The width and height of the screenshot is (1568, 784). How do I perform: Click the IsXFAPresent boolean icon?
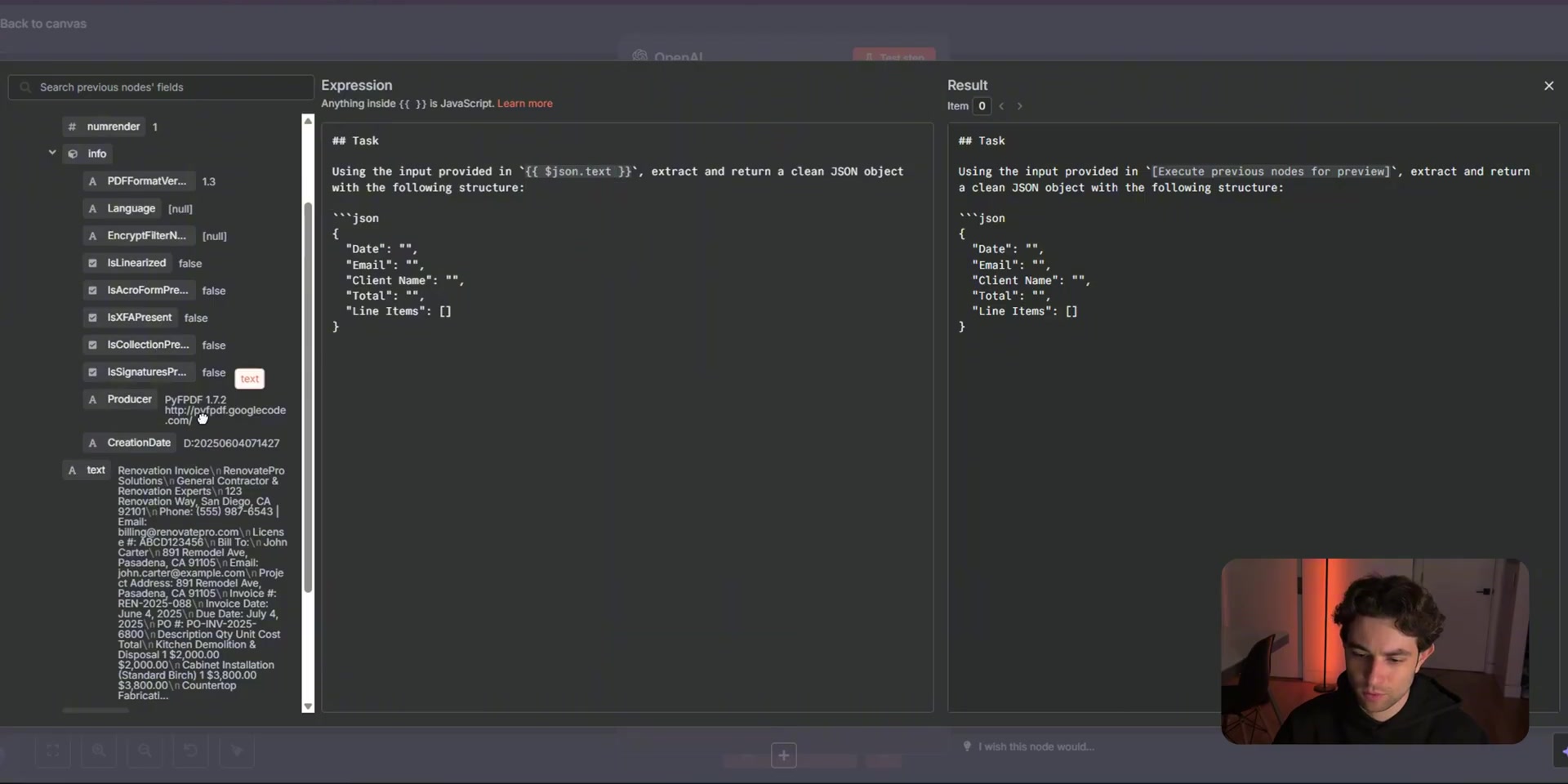92,317
